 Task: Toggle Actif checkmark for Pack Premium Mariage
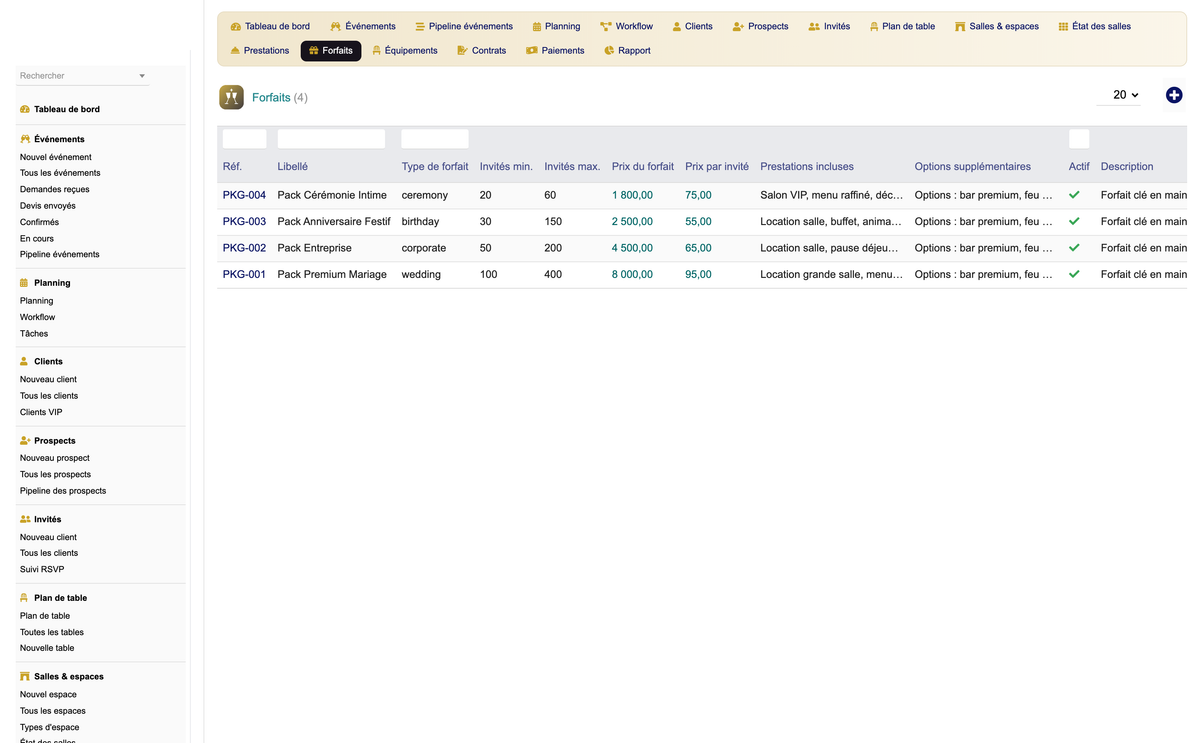click(1074, 274)
